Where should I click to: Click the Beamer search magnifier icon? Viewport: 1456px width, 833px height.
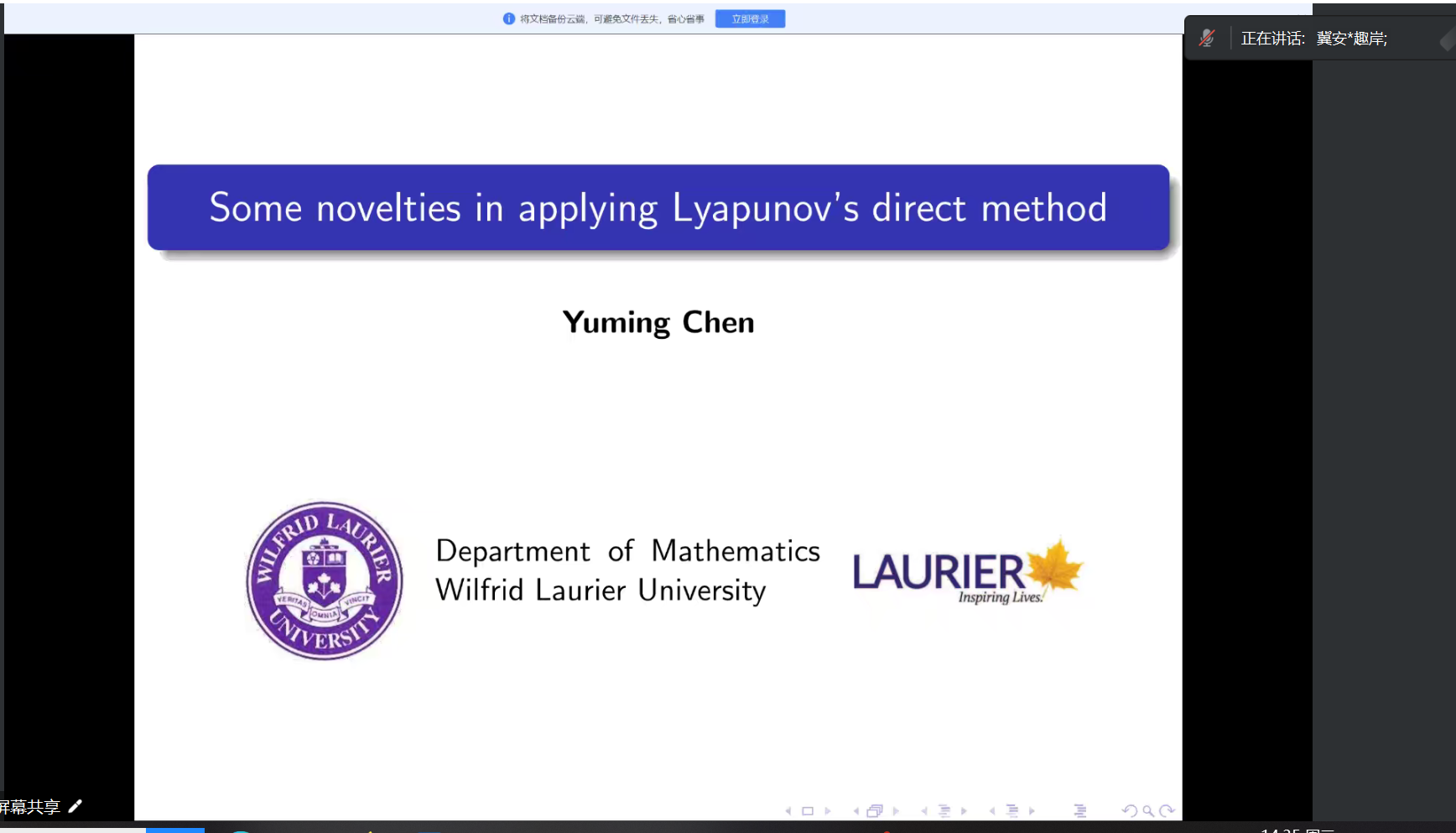pyautogui.click(x=1148, y=811)
